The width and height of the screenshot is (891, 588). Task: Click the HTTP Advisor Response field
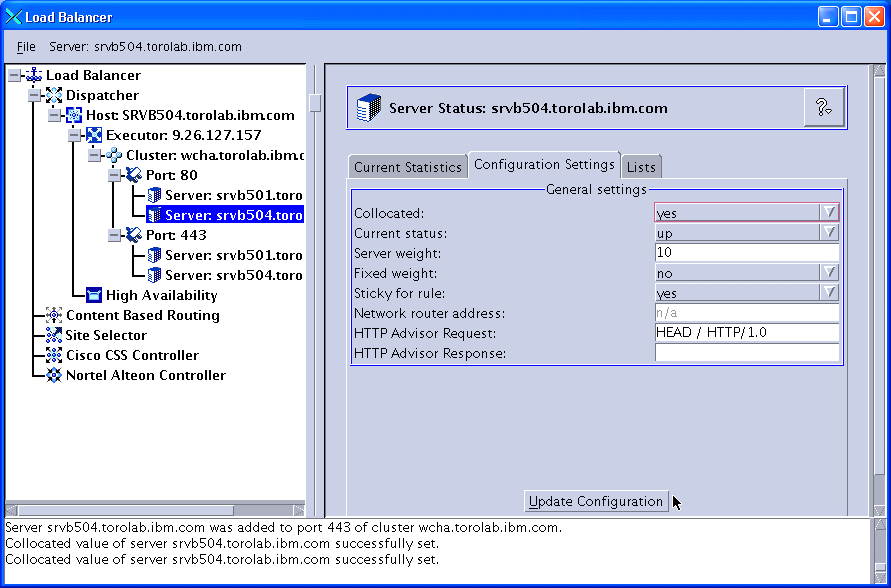tap(747, 353)
